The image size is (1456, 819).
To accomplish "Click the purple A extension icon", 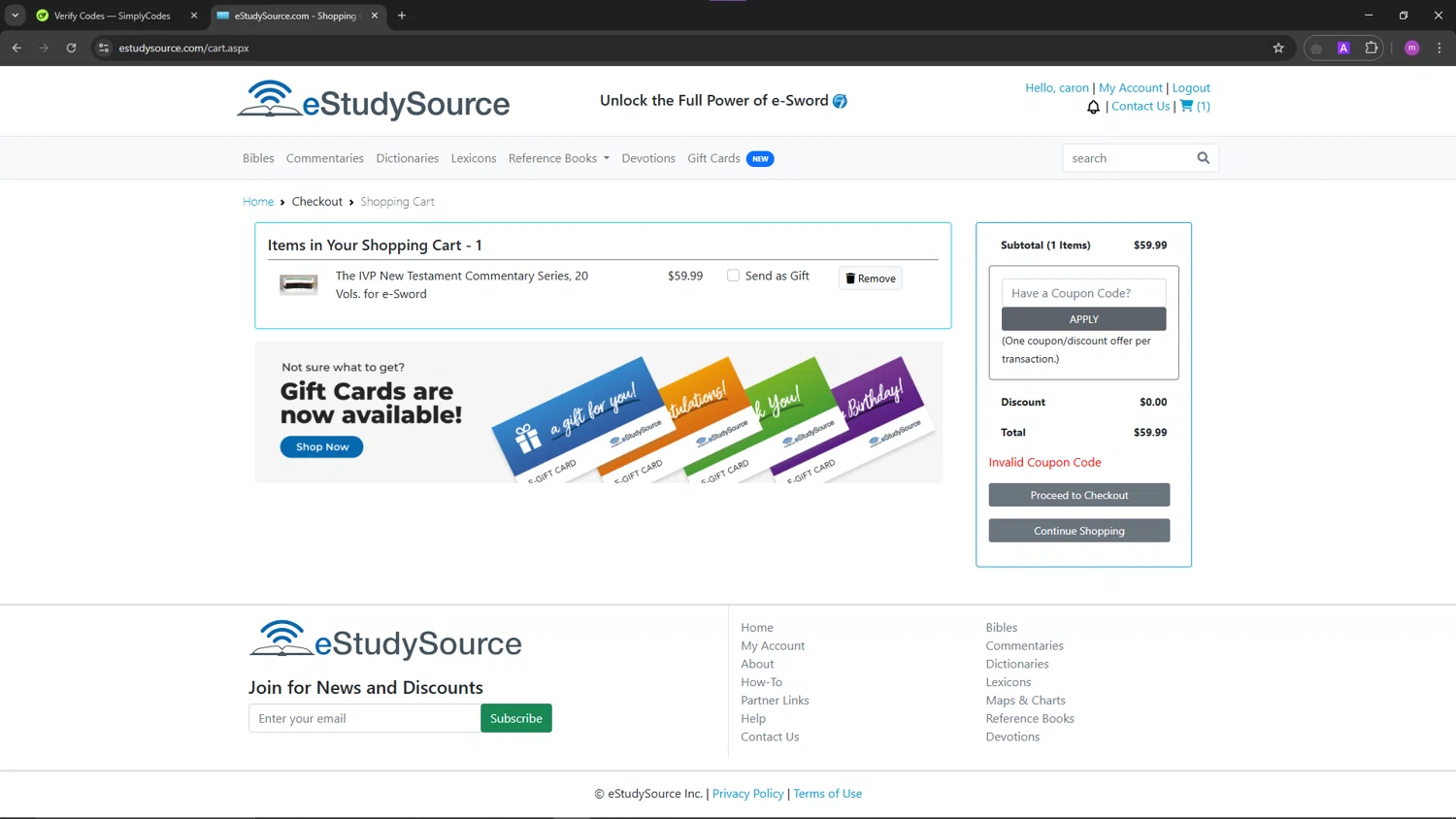I will coord(1343,48).
